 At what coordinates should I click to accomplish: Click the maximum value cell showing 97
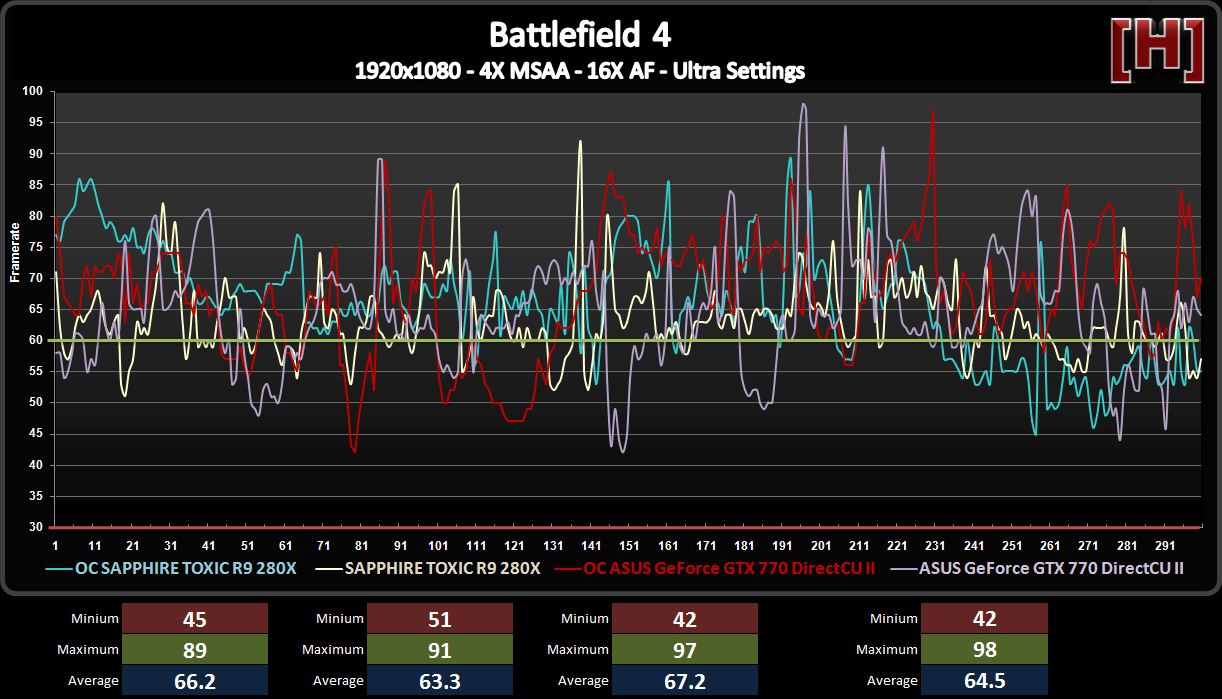(685, 650)
